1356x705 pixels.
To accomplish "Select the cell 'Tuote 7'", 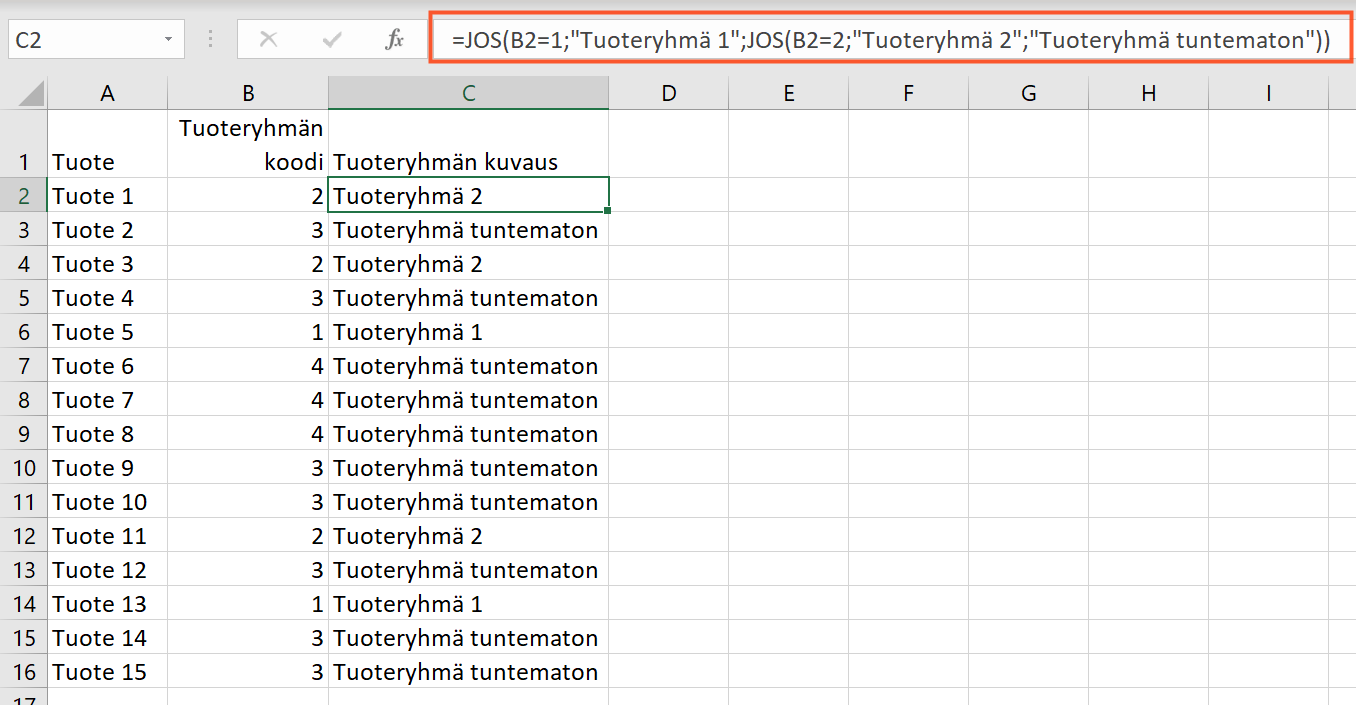I will tap(108, 400).
